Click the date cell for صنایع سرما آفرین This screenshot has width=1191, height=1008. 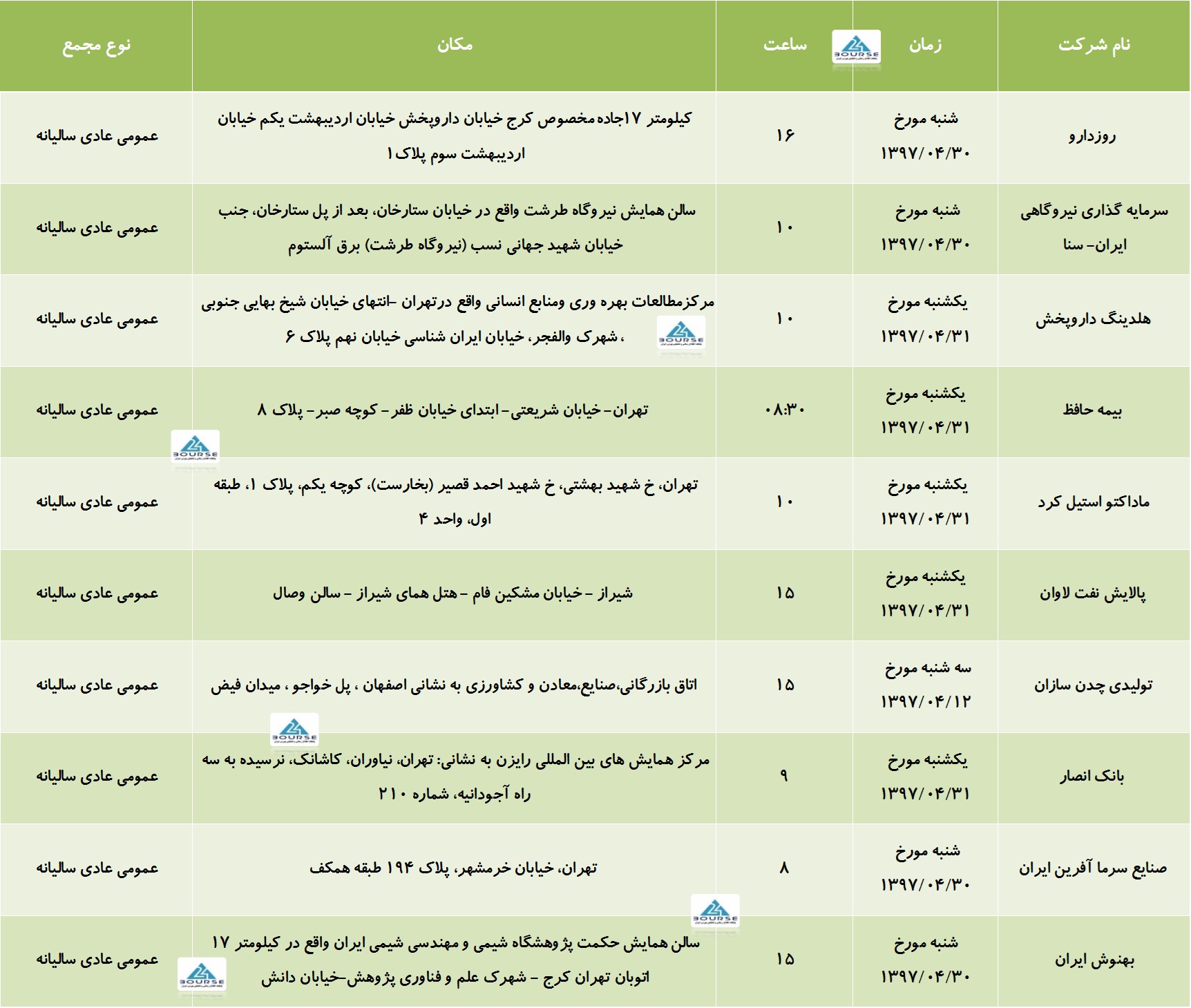(926, 868)
